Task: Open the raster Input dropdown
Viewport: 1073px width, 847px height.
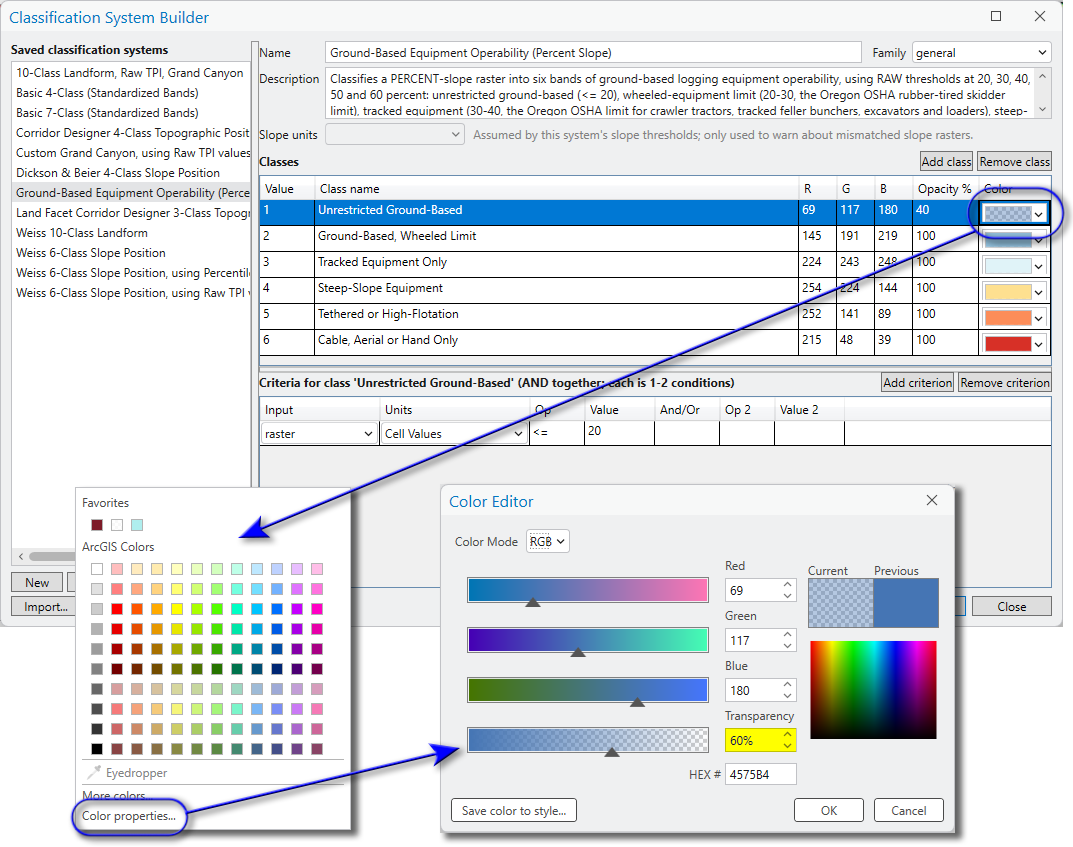Action: 319,433
